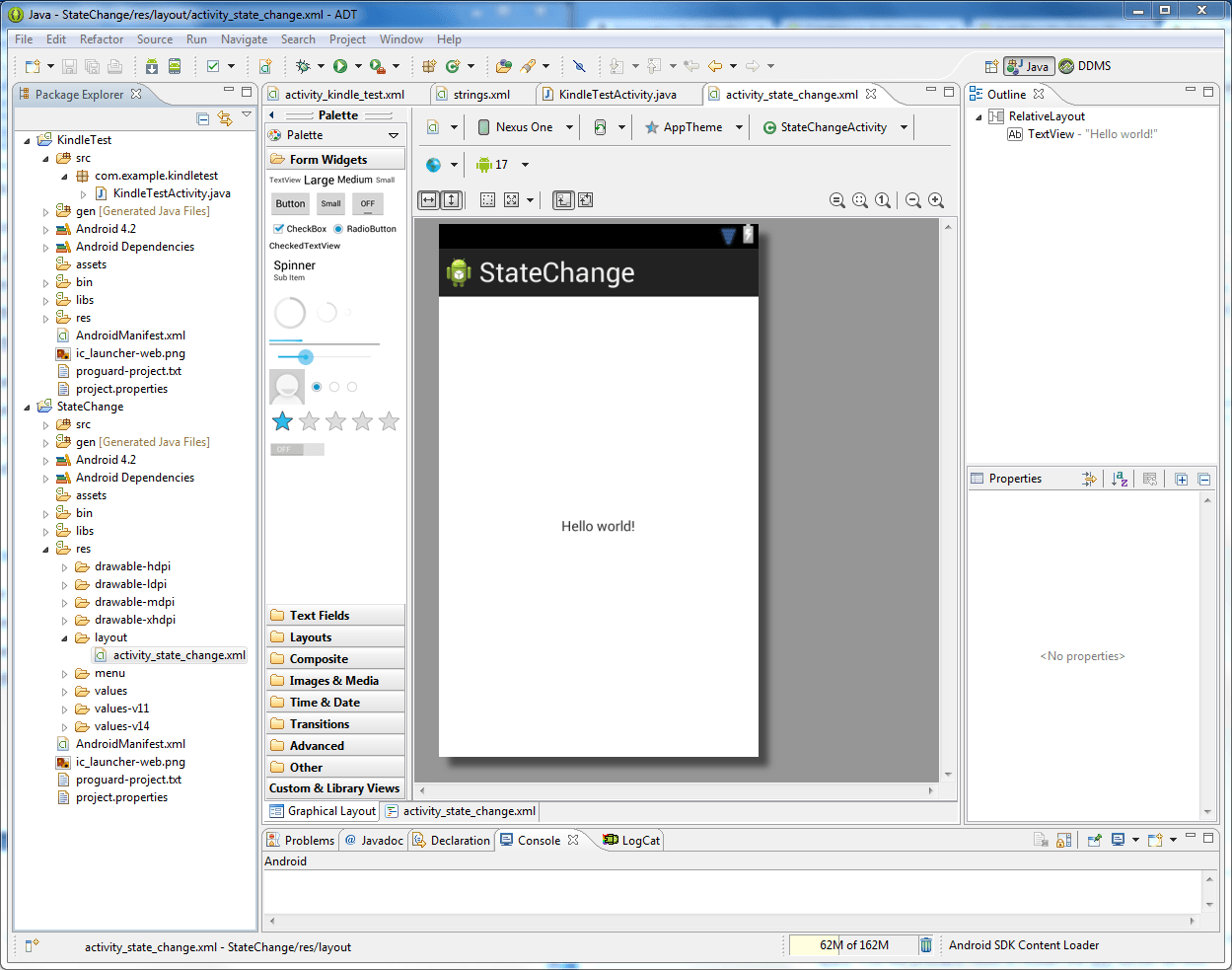Select the RadioButton widget in palette

point(365,229)
